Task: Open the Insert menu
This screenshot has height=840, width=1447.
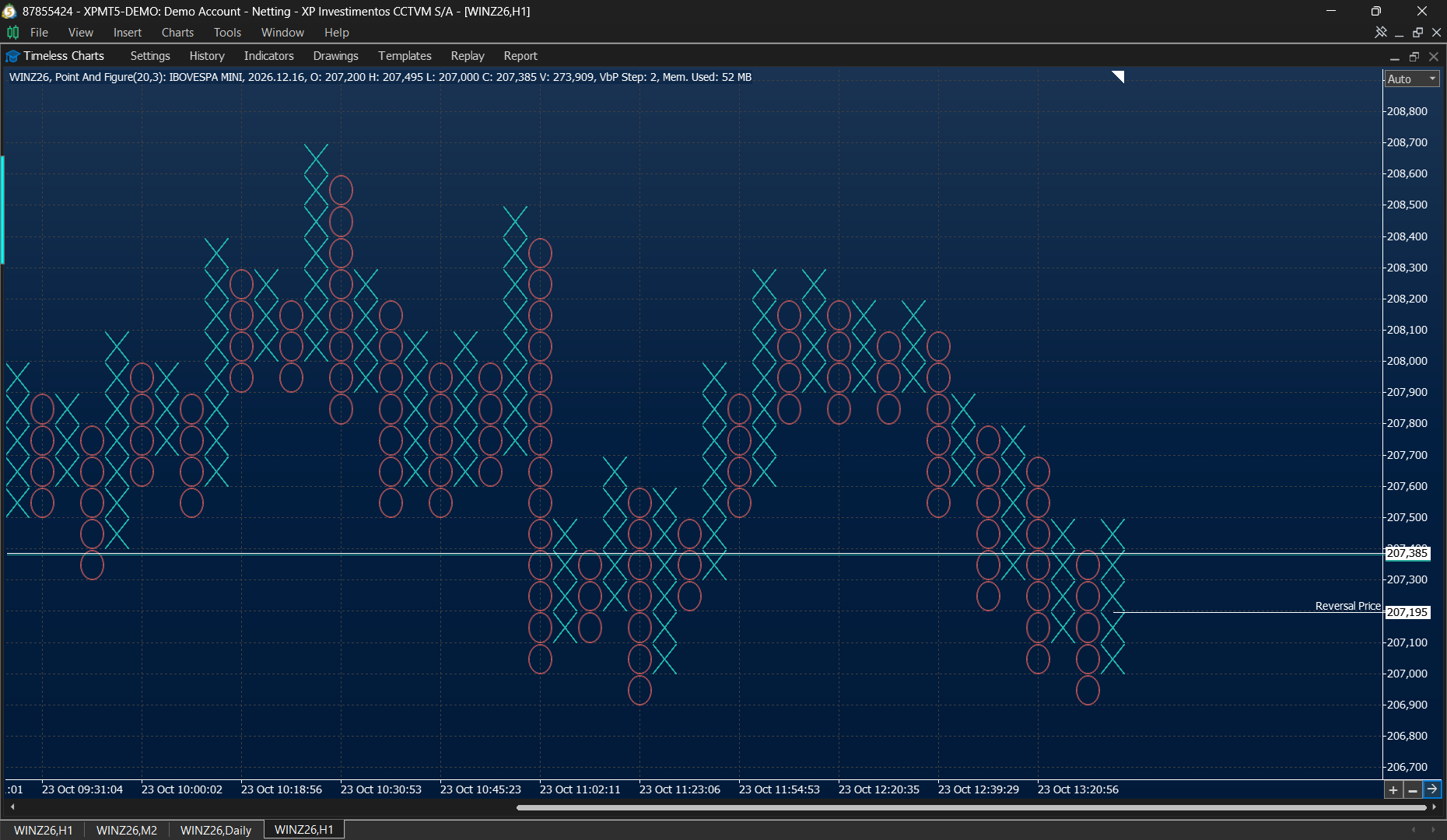Action: [128, 32]
